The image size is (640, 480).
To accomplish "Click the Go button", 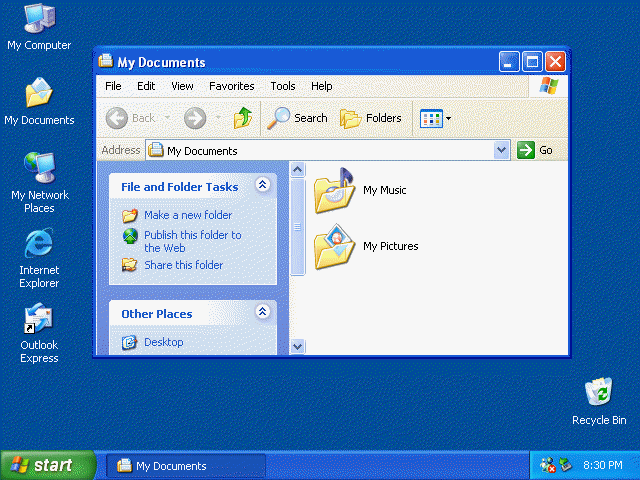I will point(535,150).
